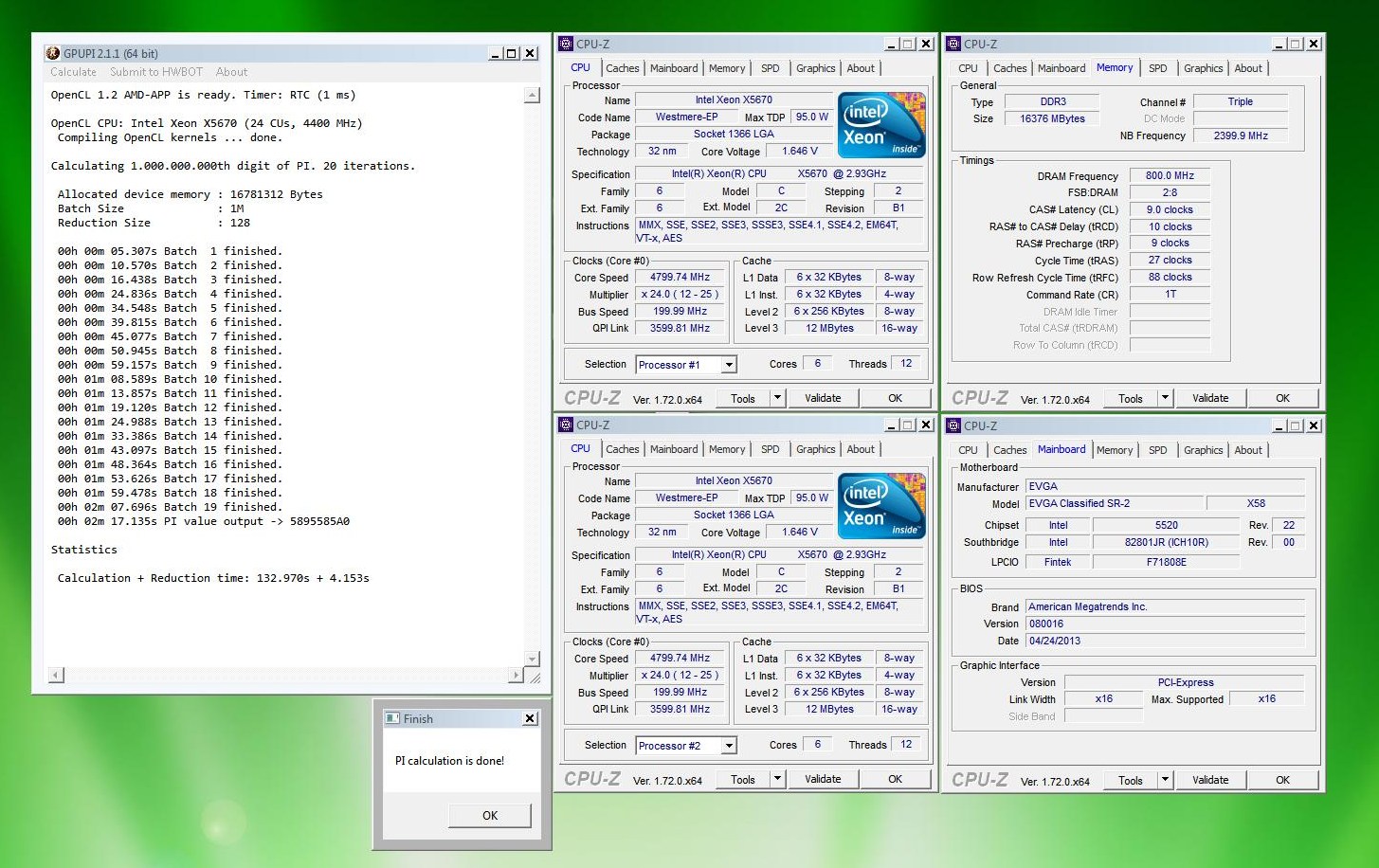
Task: Click OK button in Processor #2 window
Action: pos(896,779)
